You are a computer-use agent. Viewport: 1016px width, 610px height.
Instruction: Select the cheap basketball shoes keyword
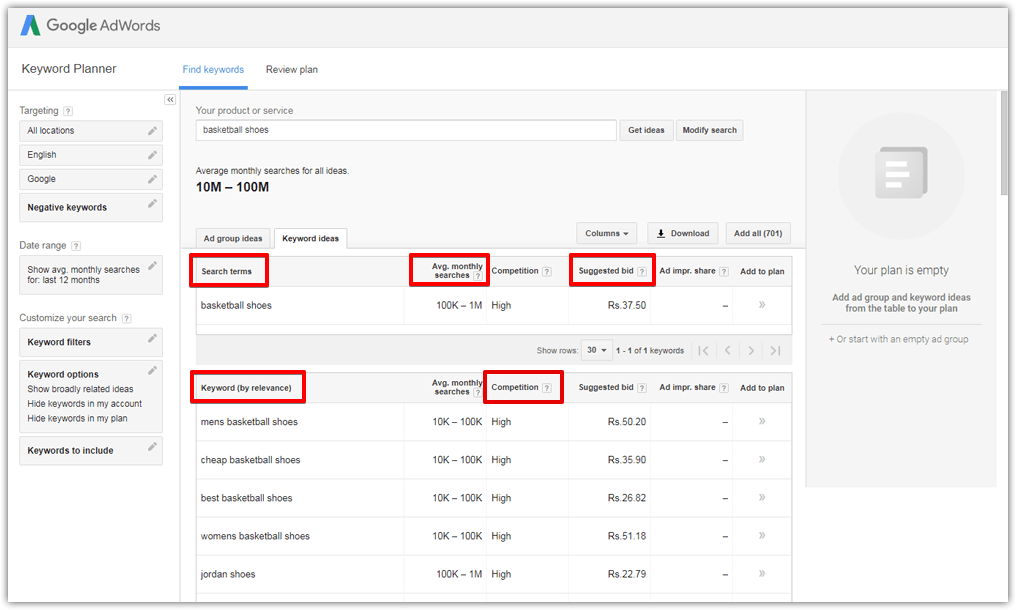pyautogui.click(x=250, y=460)
